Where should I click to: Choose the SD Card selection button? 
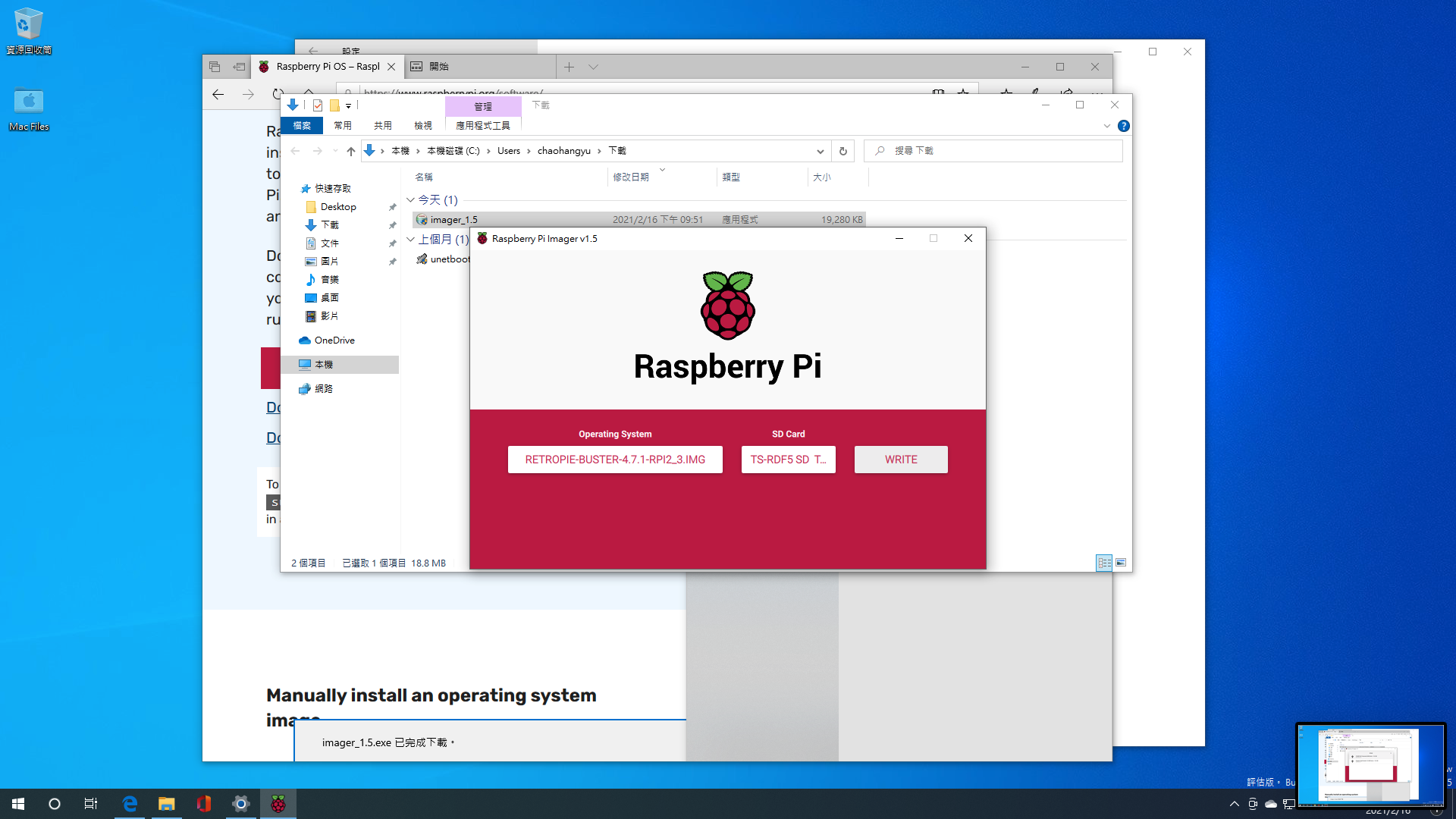(x=788, y=460)
